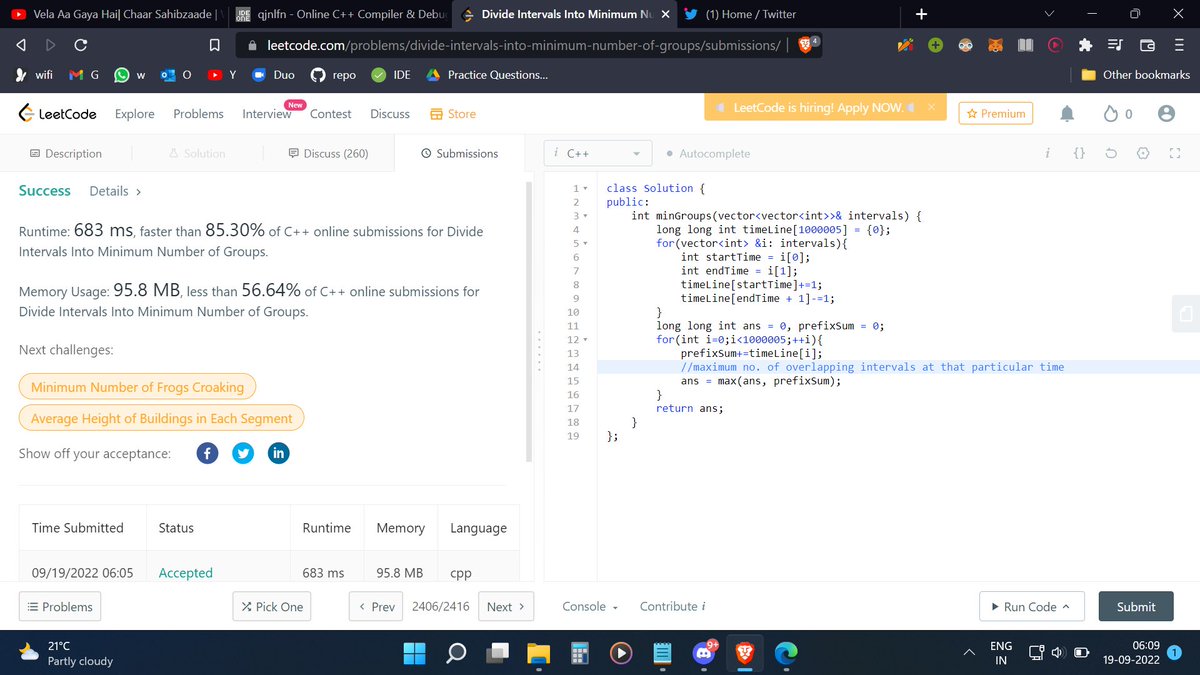Go back in browser history
The width and height of the screenshot is (1200, 675).
[x=21, y=45]
